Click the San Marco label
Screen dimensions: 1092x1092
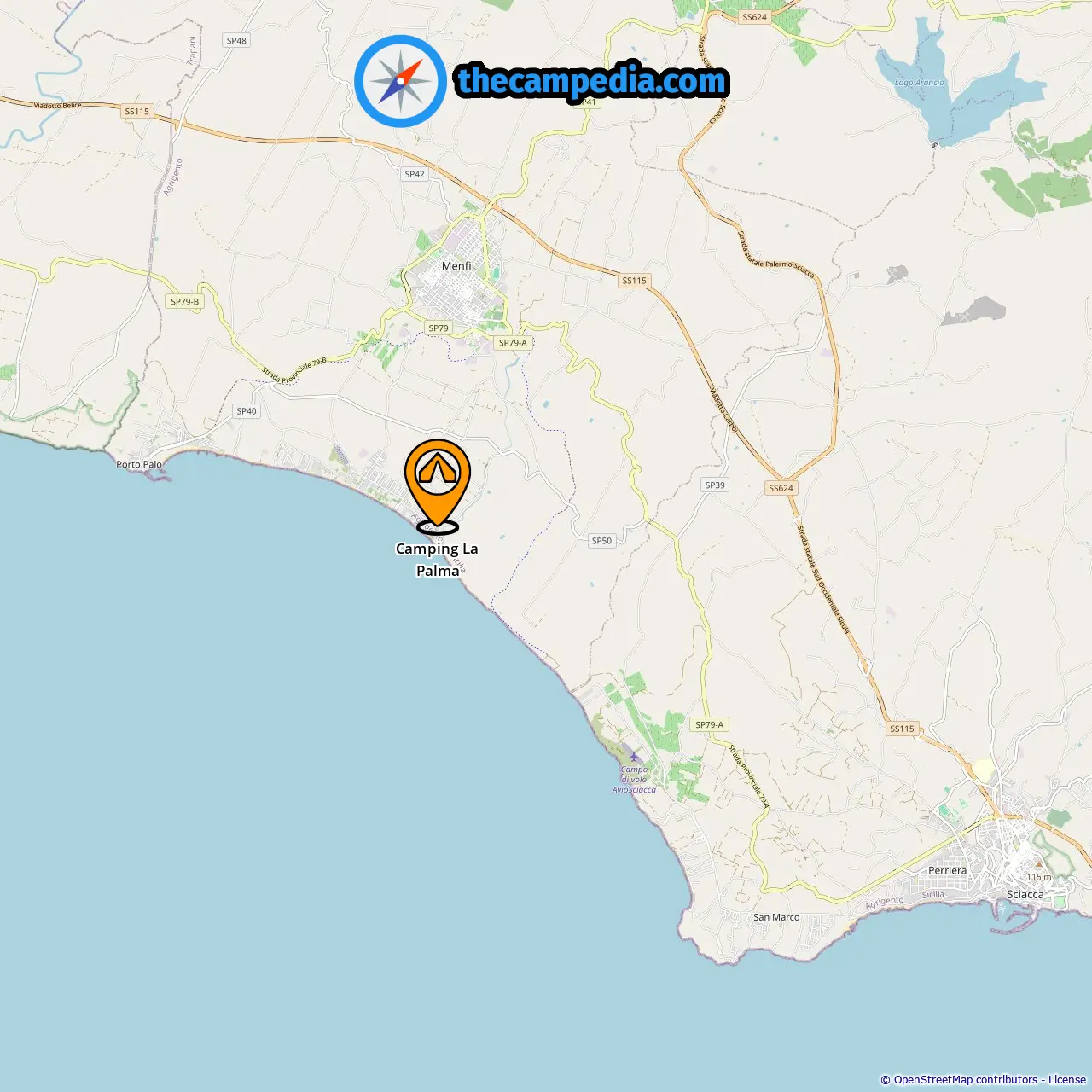pos(776,917)
